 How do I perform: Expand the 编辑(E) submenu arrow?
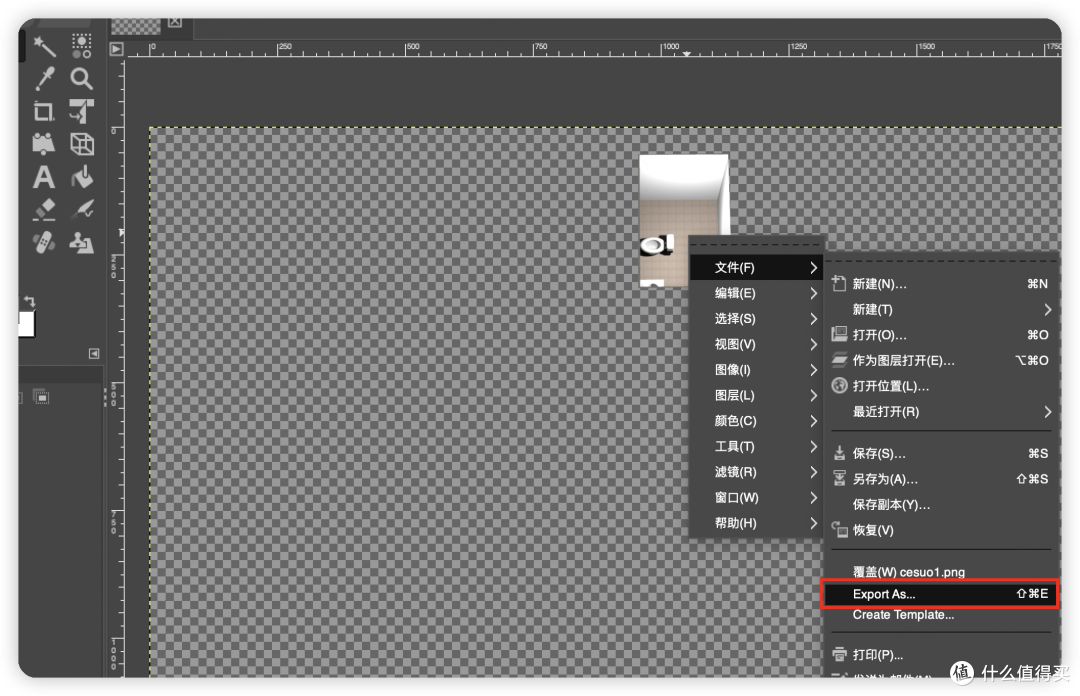tap(813, 293)
